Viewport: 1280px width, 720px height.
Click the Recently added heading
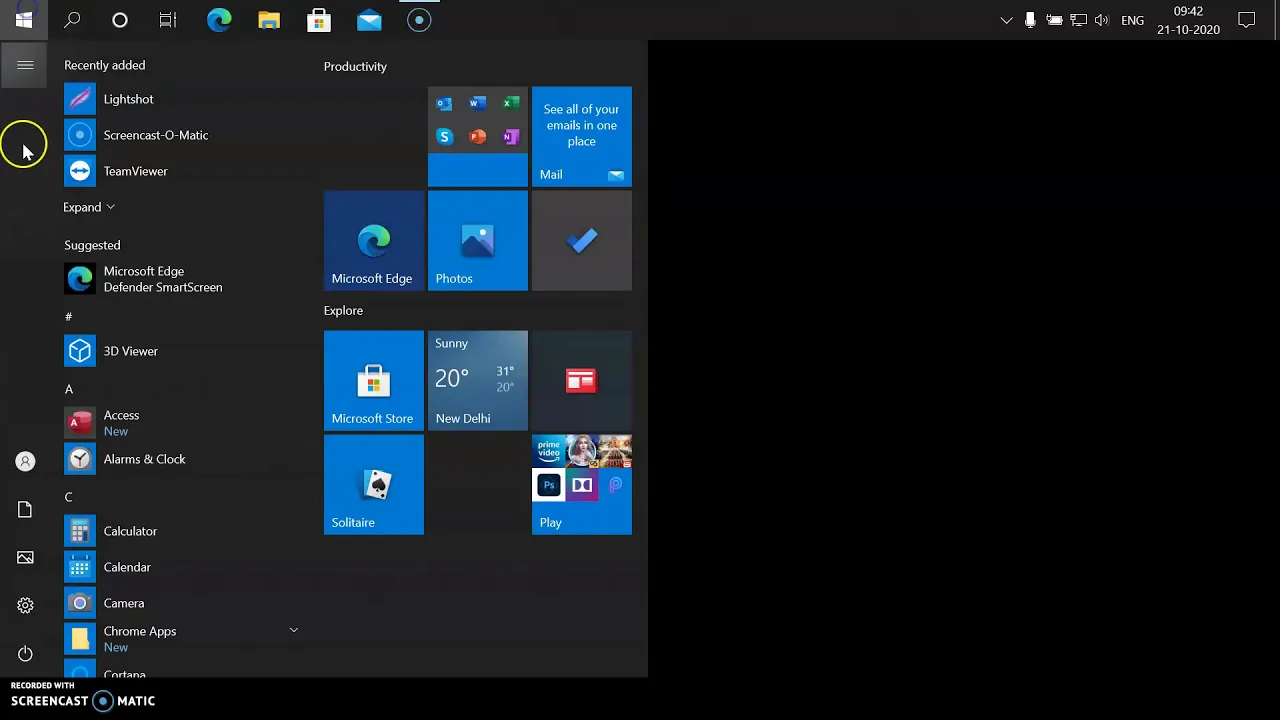(104, 65)
